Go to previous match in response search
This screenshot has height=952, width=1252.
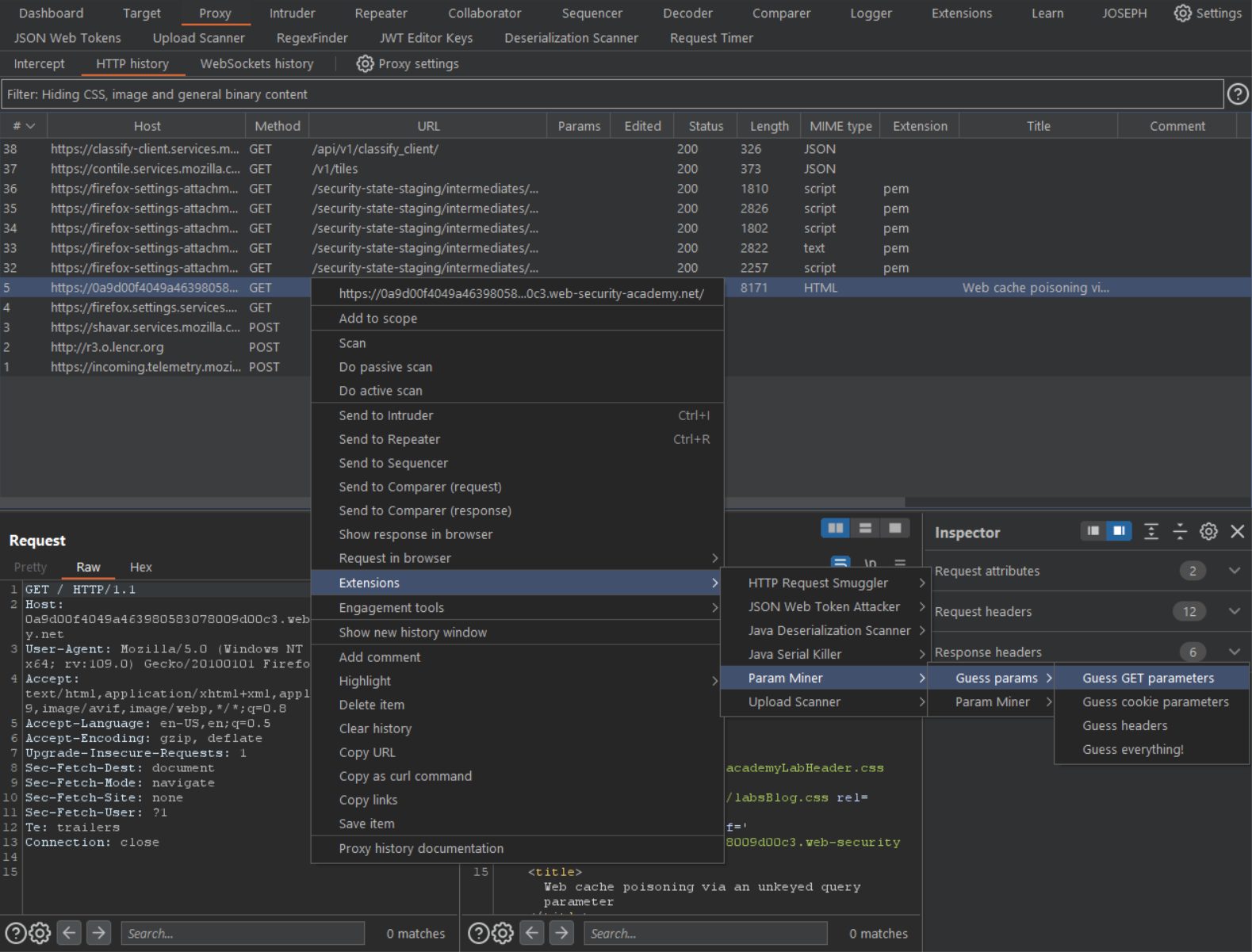[x=532, y=933]
